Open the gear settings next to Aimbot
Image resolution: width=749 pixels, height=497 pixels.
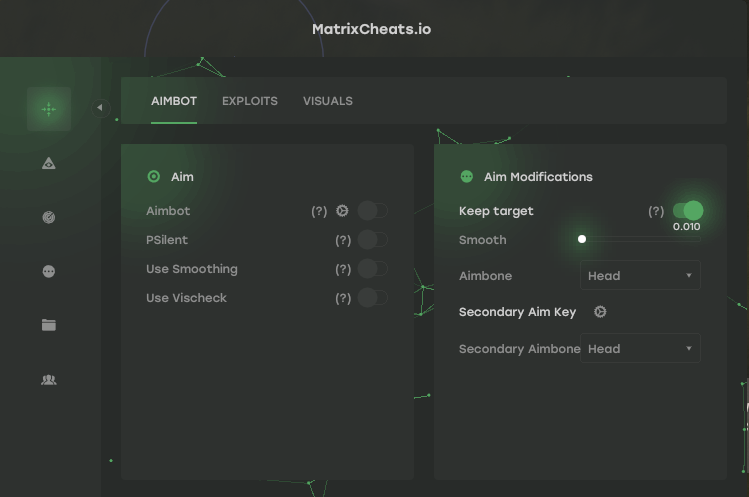(342, 211)
